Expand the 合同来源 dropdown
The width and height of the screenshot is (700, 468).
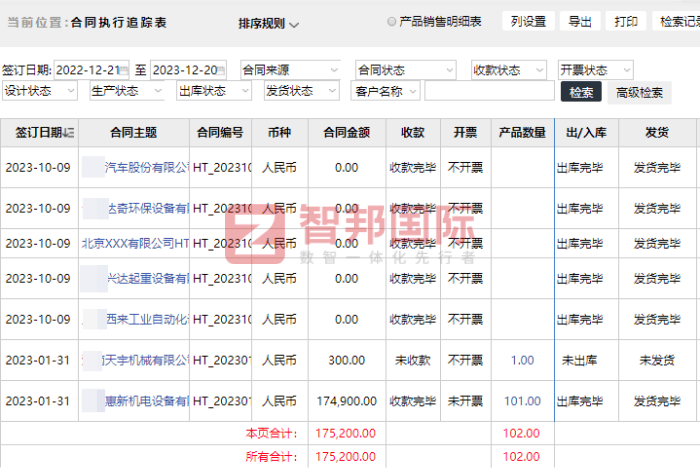290,70
